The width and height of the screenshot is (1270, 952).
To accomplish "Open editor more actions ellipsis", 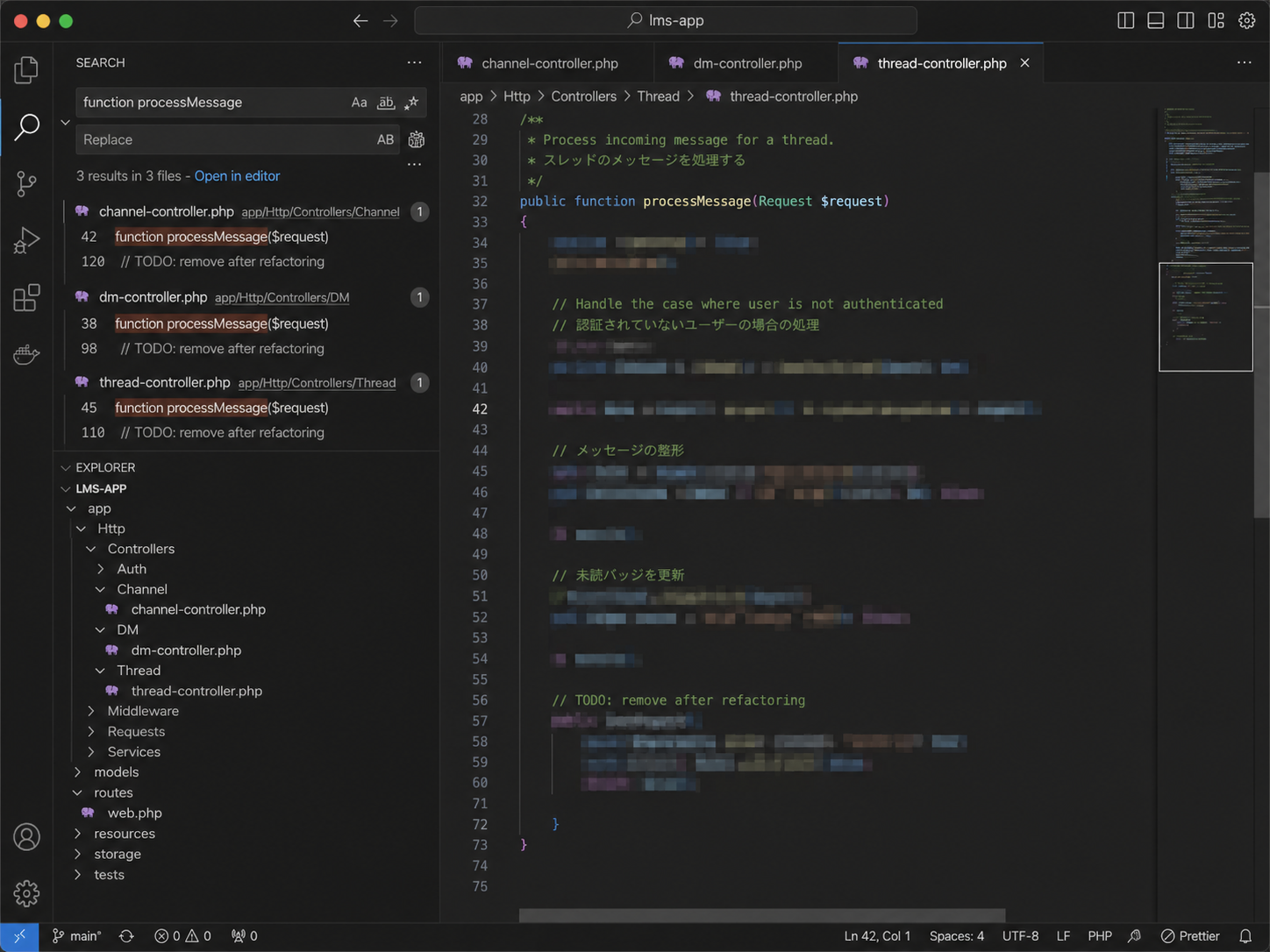I will point(1244,62).
